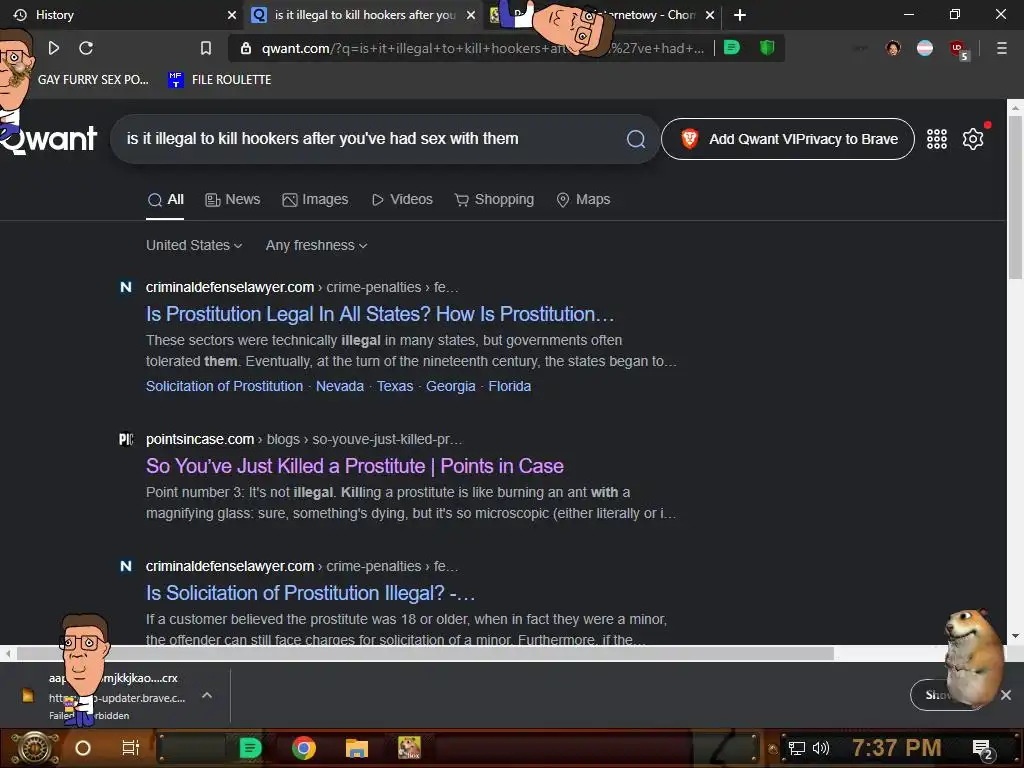Open Is Solicitation of Prostitution Illegal result
The height and width of the screenshot is (768, 1024).
click(x=310, y=593)
